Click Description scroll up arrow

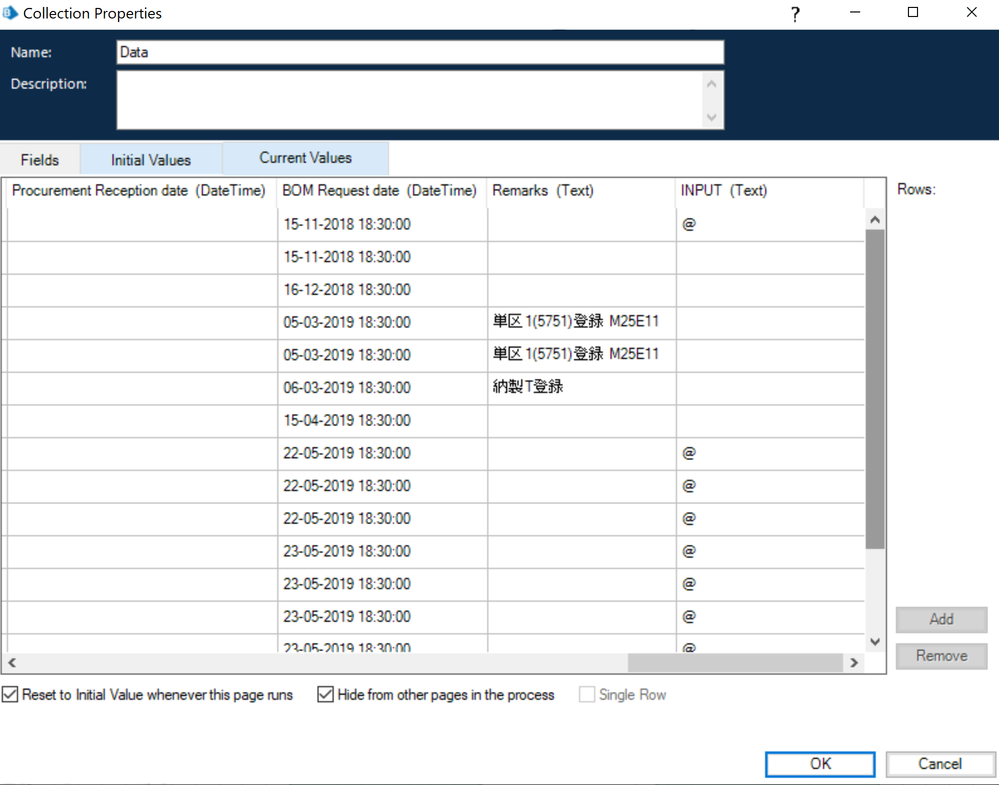coord(712,84)
